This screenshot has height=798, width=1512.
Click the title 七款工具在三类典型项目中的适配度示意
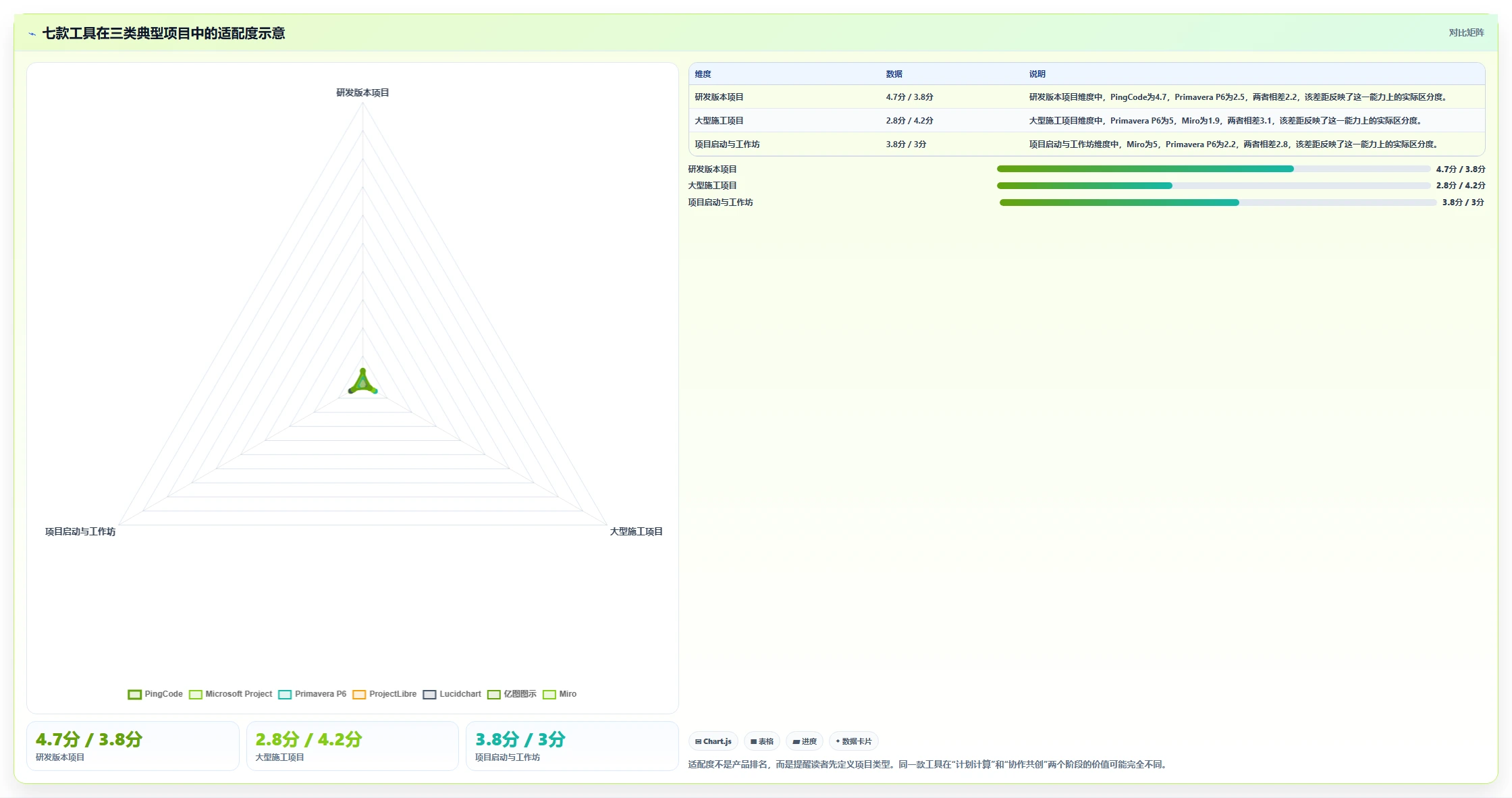(x=163, y=34)
